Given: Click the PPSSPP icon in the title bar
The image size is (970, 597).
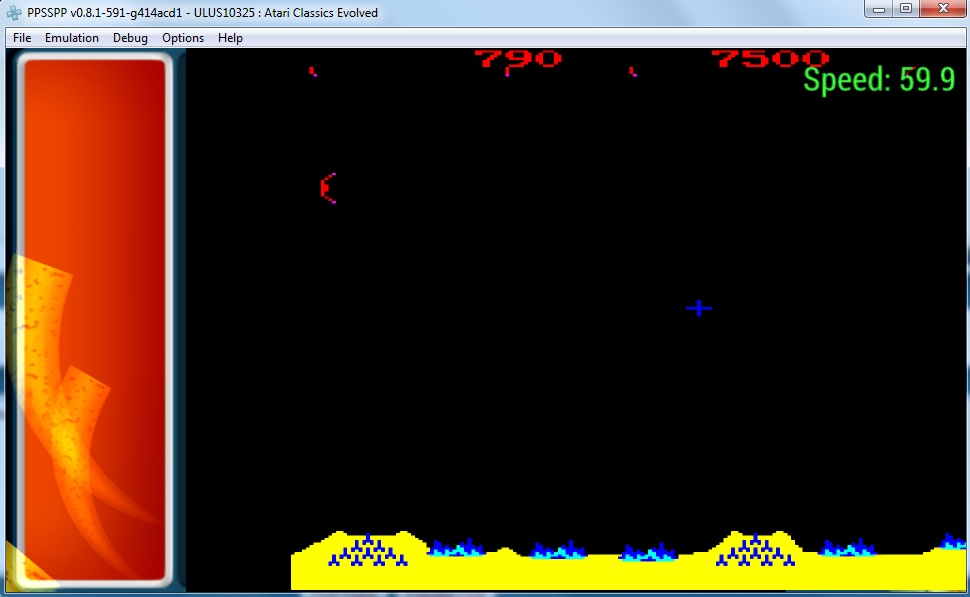Looking at the screenshot, I should (x=14, y=13).
